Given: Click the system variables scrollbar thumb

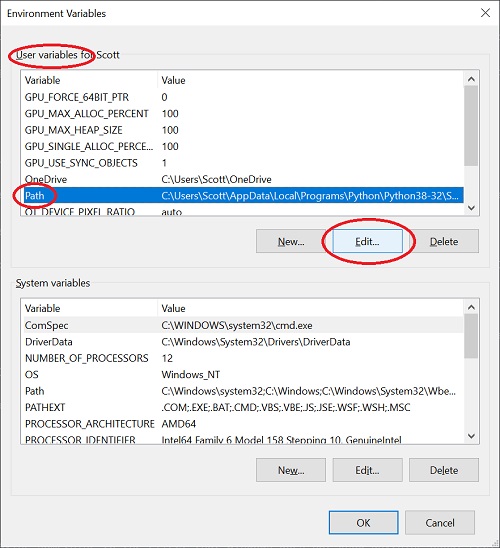Looking at the screenshot, I should [471, 336].
